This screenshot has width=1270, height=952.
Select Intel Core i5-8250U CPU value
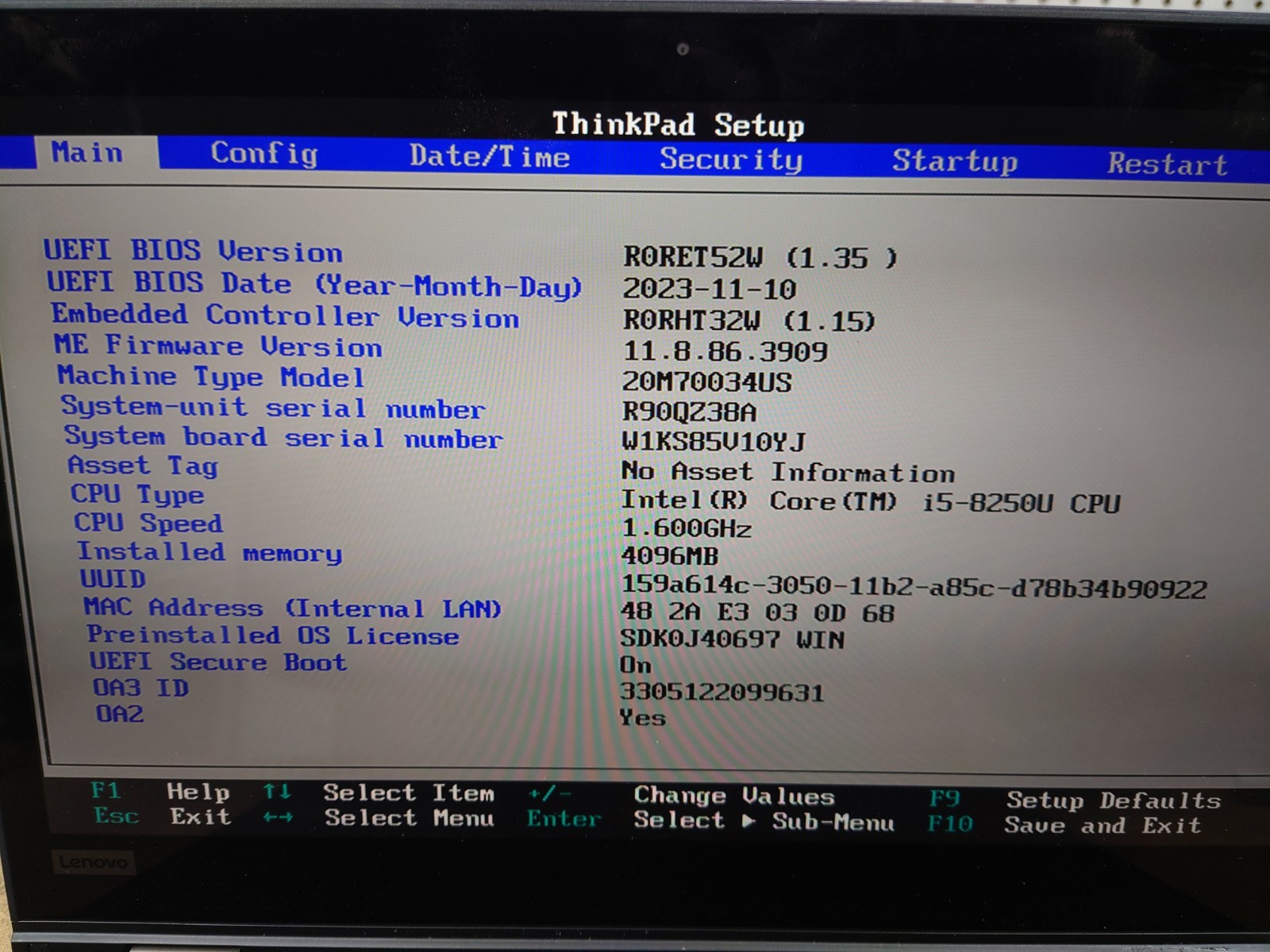coord(871,502)
